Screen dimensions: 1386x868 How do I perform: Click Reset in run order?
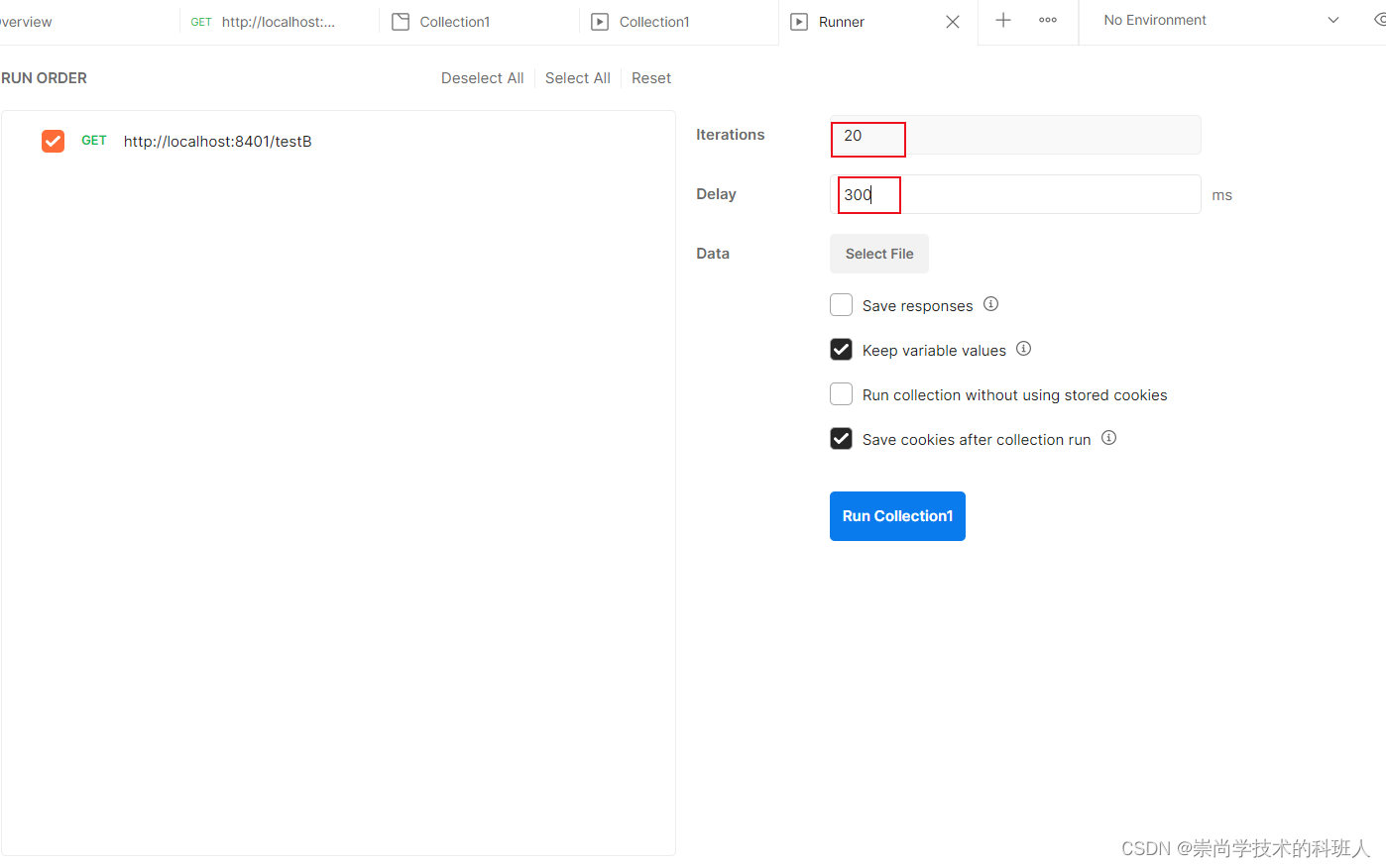click(x=651, y=78)
